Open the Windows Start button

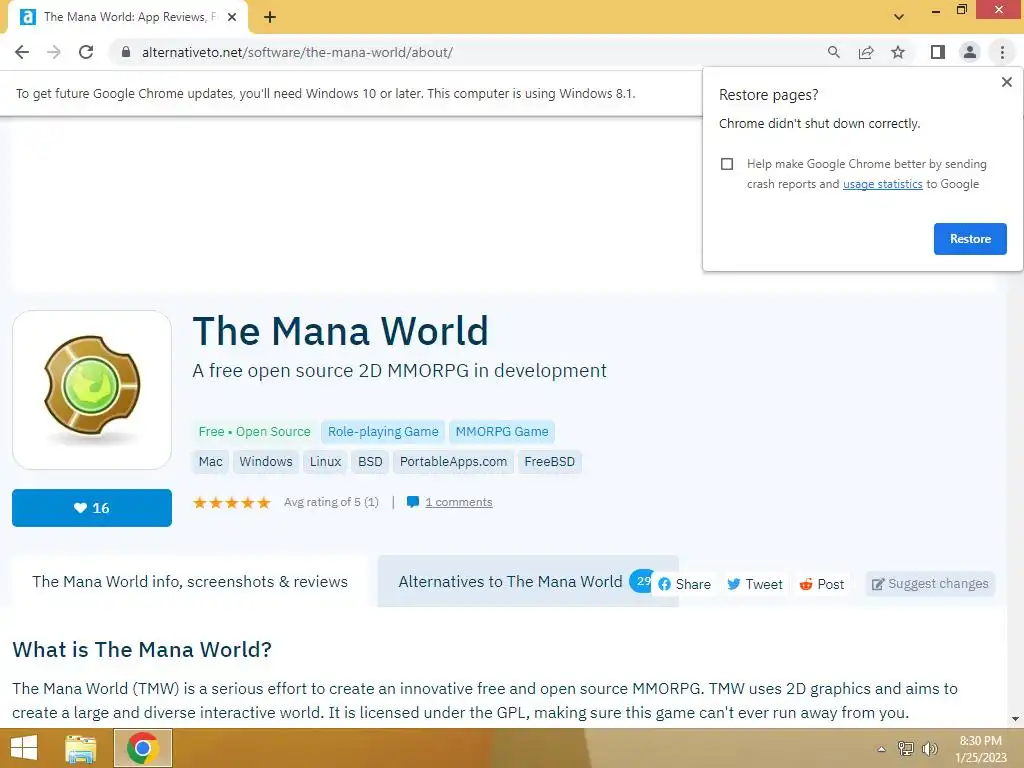point(24,748)
